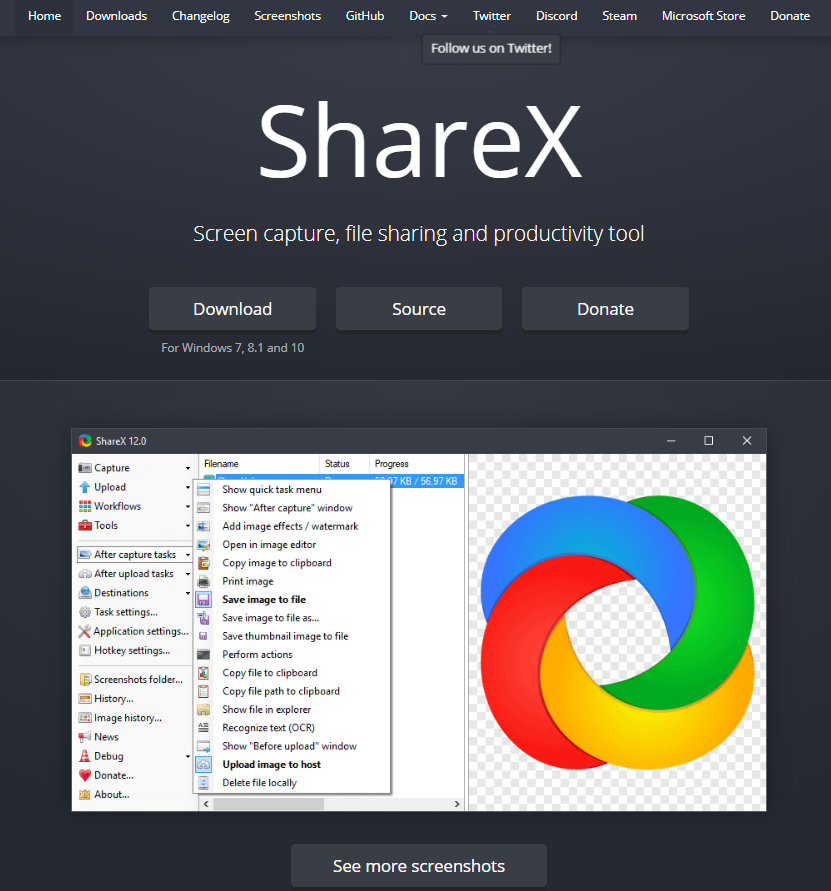Toggle Open in image editor option
This screenshot has width=831, height=891.
tap(292, 544)
